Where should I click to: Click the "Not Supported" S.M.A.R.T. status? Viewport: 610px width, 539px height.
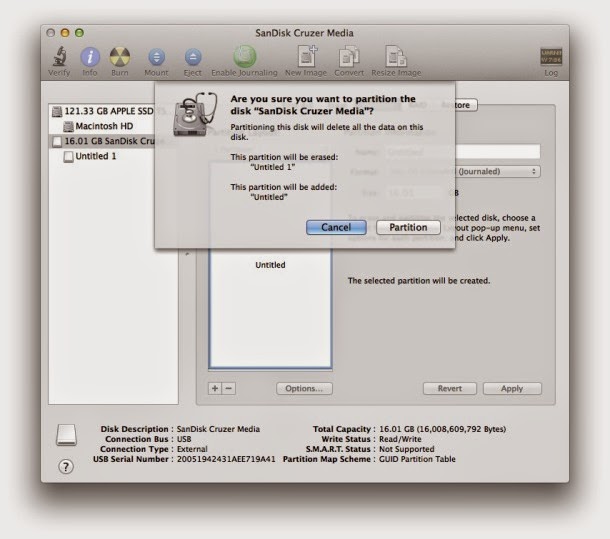point(407,449)
